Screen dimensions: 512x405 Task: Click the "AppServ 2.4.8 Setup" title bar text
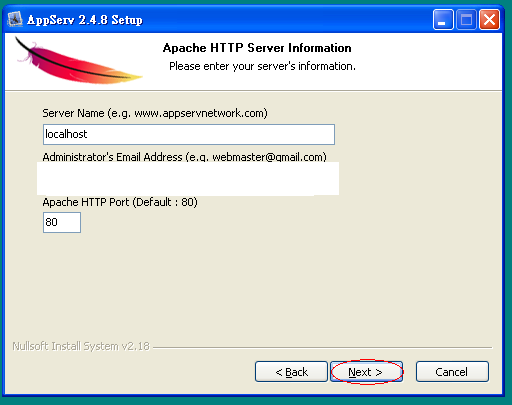pos(85,20)
